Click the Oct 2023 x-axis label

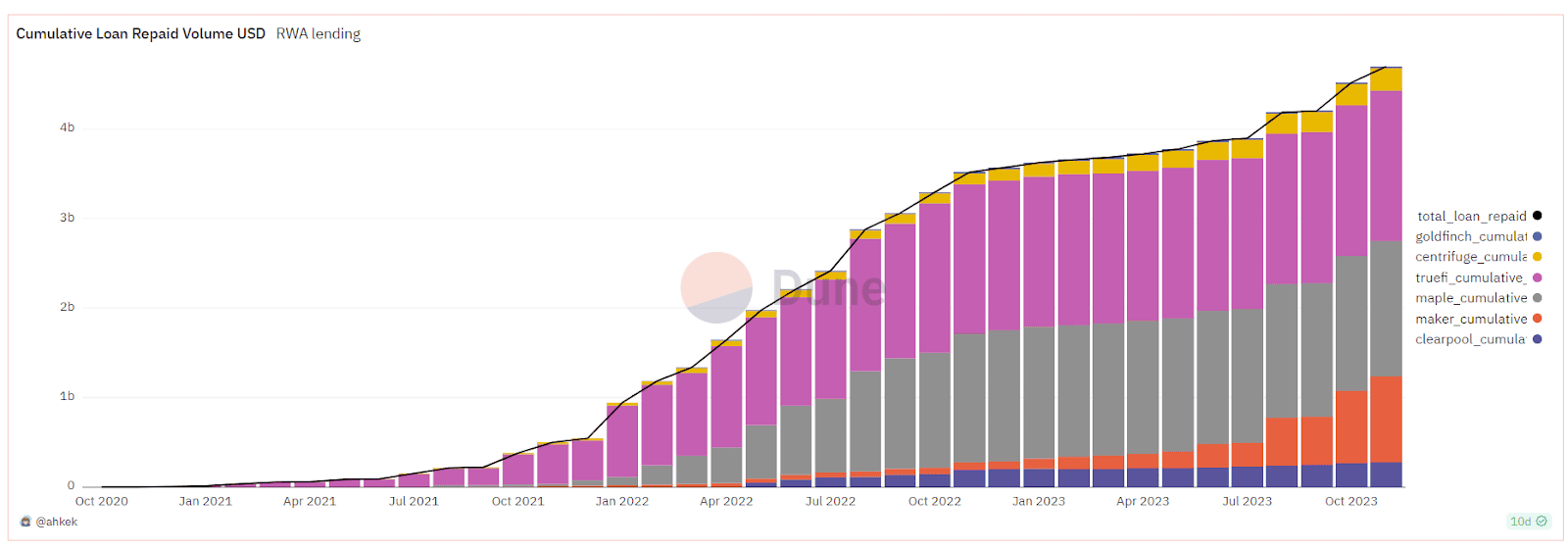(x=1350, y=501)
